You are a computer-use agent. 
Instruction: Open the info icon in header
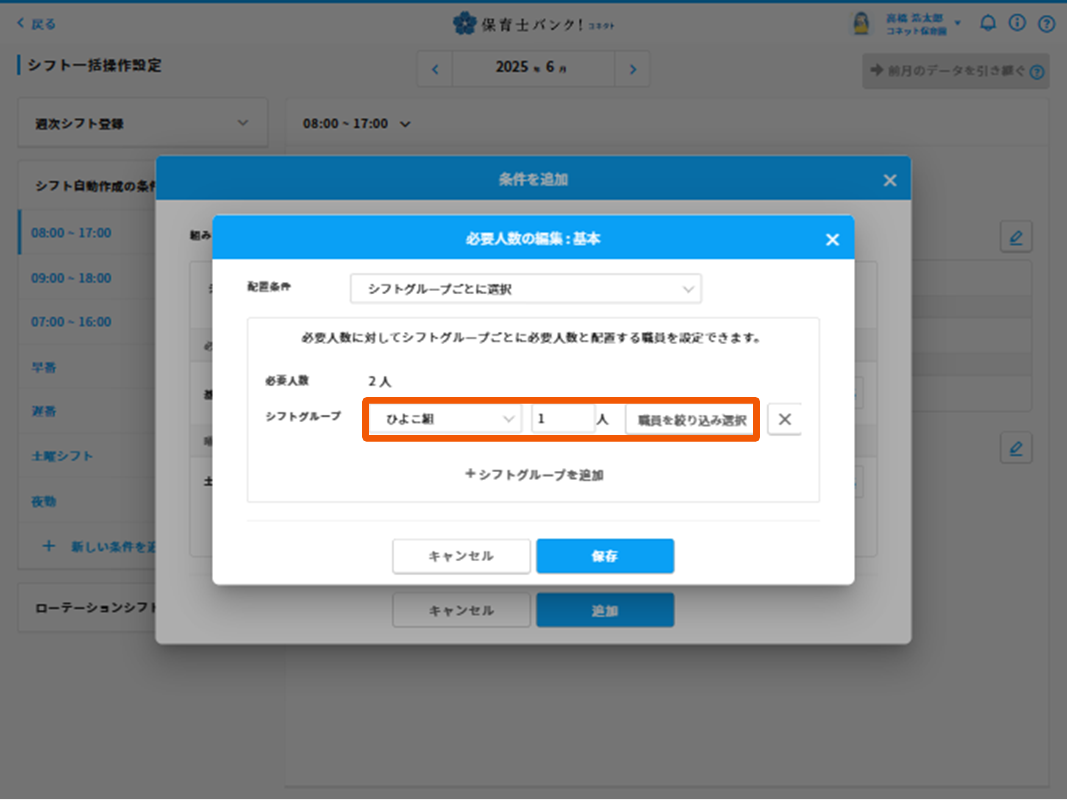click(x=1017, y=23)
